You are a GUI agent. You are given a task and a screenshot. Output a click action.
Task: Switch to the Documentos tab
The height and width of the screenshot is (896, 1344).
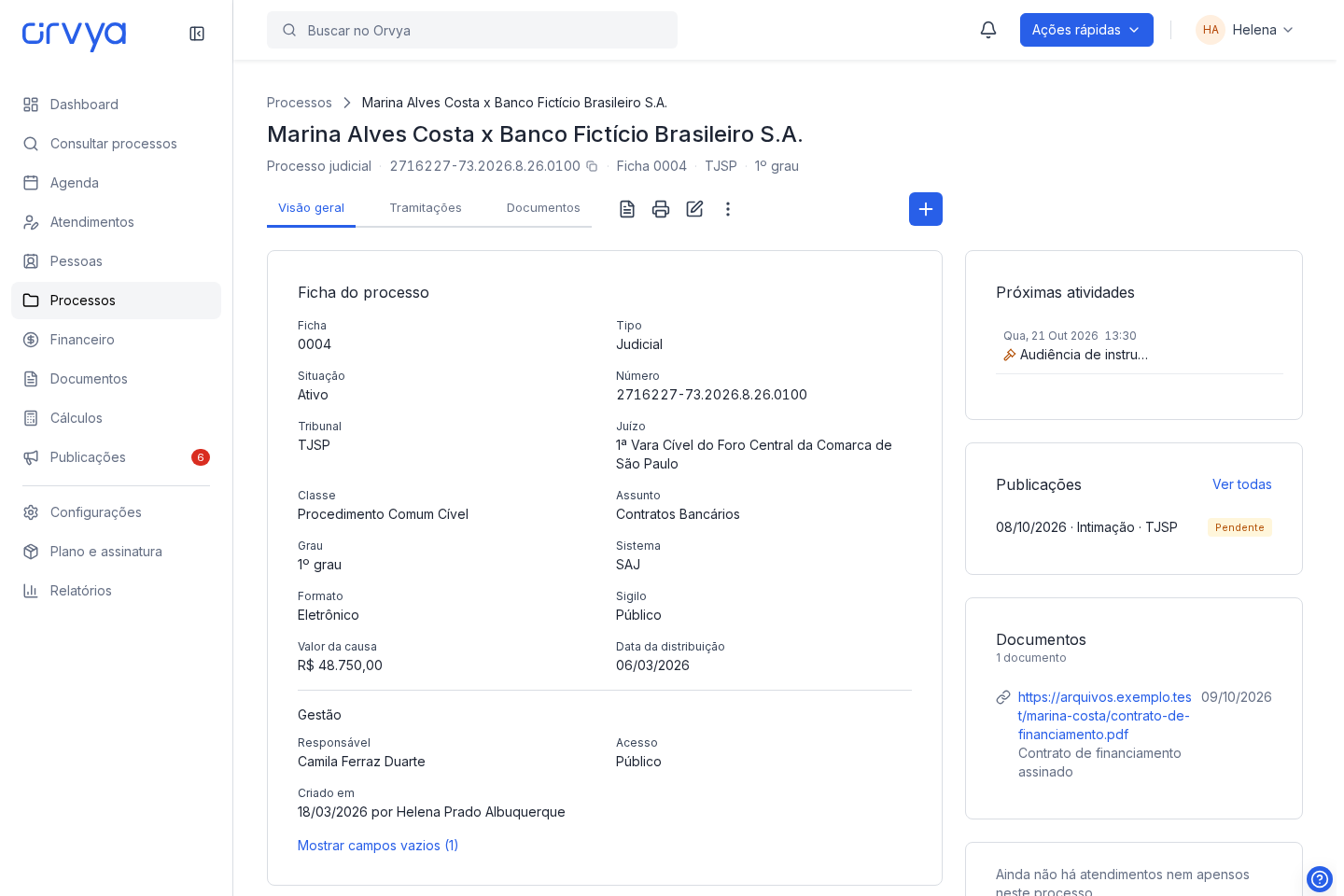(x=543, y=208)
